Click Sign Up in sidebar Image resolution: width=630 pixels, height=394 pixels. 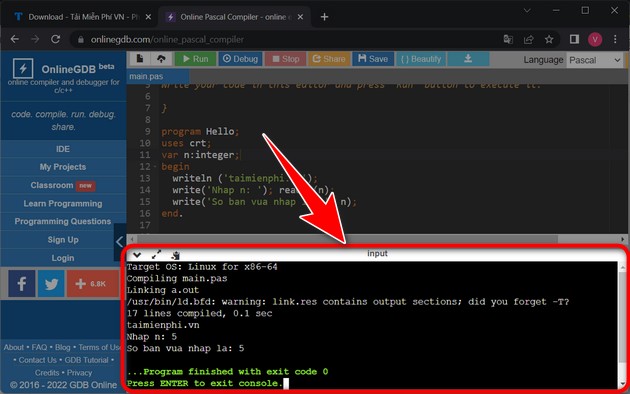tap(63, 240)
